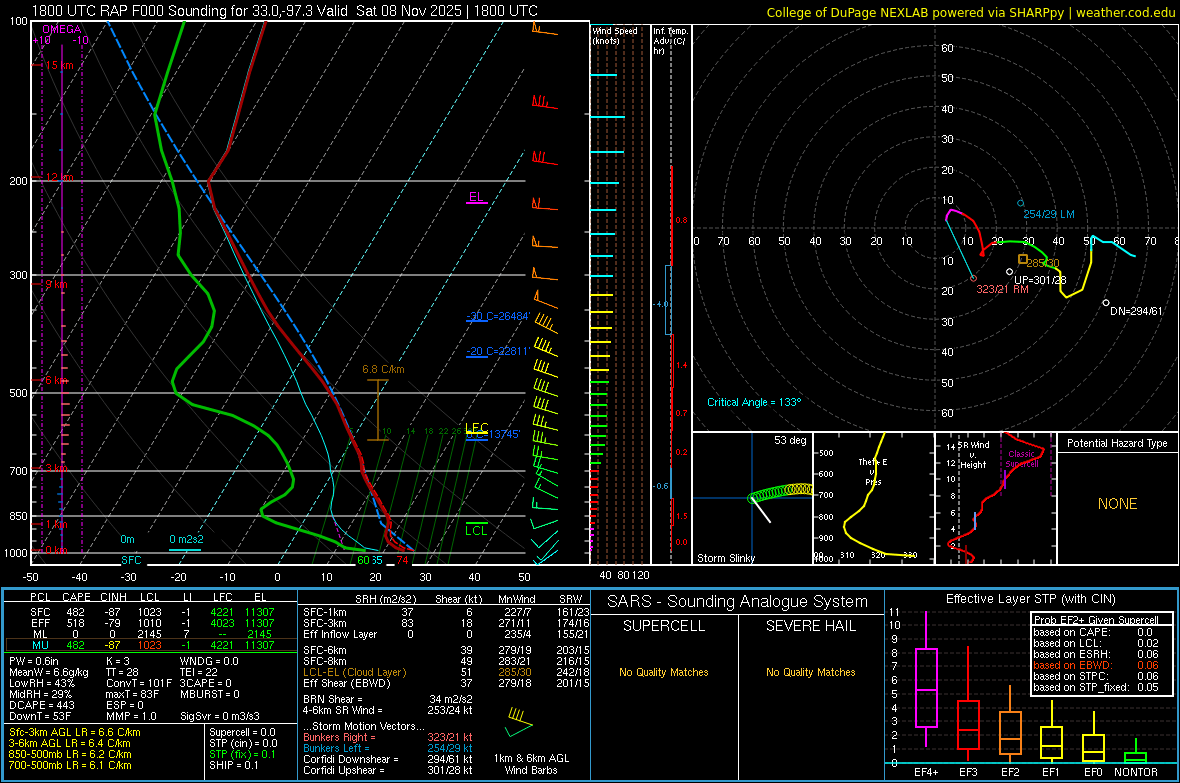Viewport: 1180px width, 783px height.
Task: Click the based on CAPE probability row
Action: click(x=1093, y=632)
